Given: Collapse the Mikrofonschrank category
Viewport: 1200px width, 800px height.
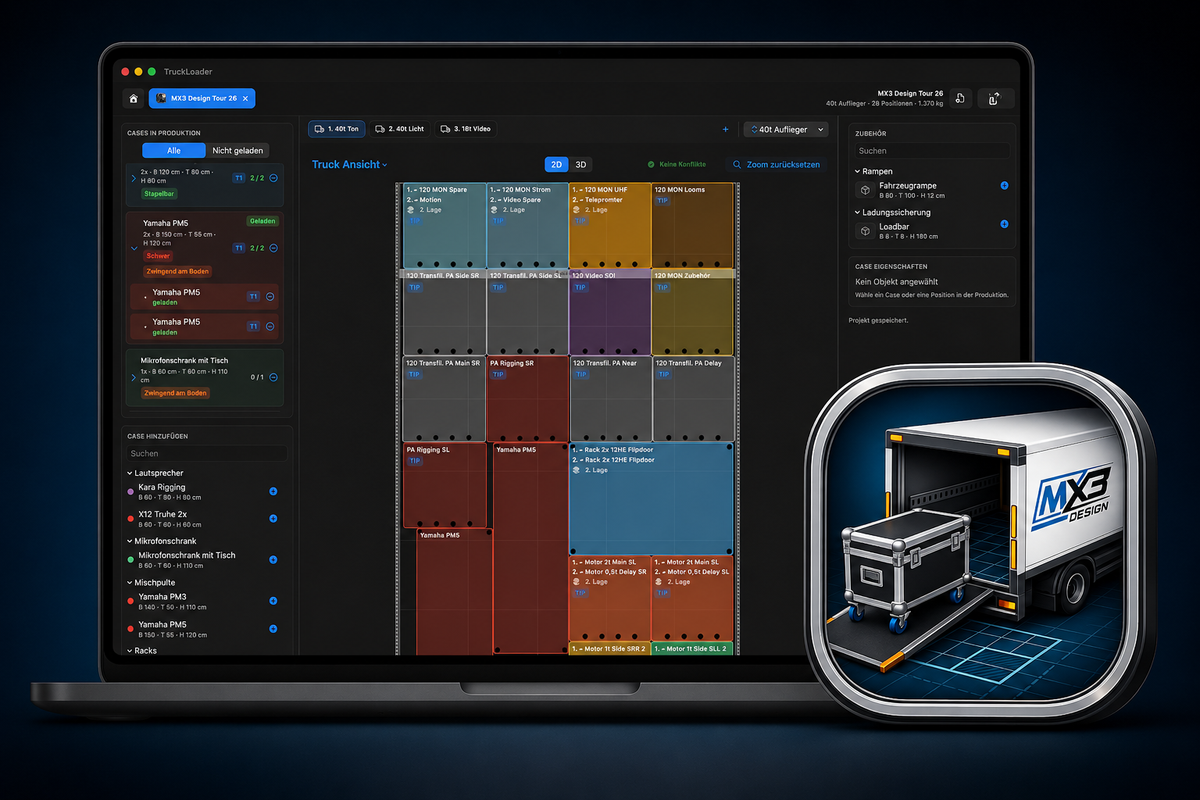Looking at the screenshot, I should (130, 541).
